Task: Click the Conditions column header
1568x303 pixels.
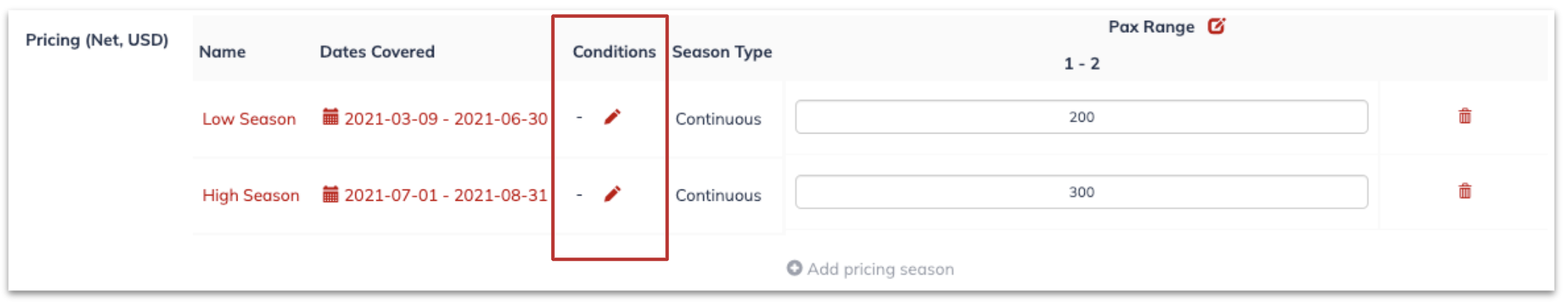Action: (614, 51)
